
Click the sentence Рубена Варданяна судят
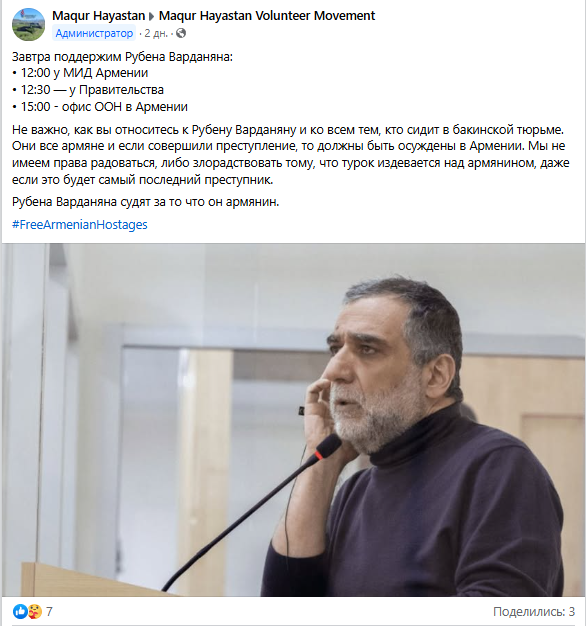point(146,202)
